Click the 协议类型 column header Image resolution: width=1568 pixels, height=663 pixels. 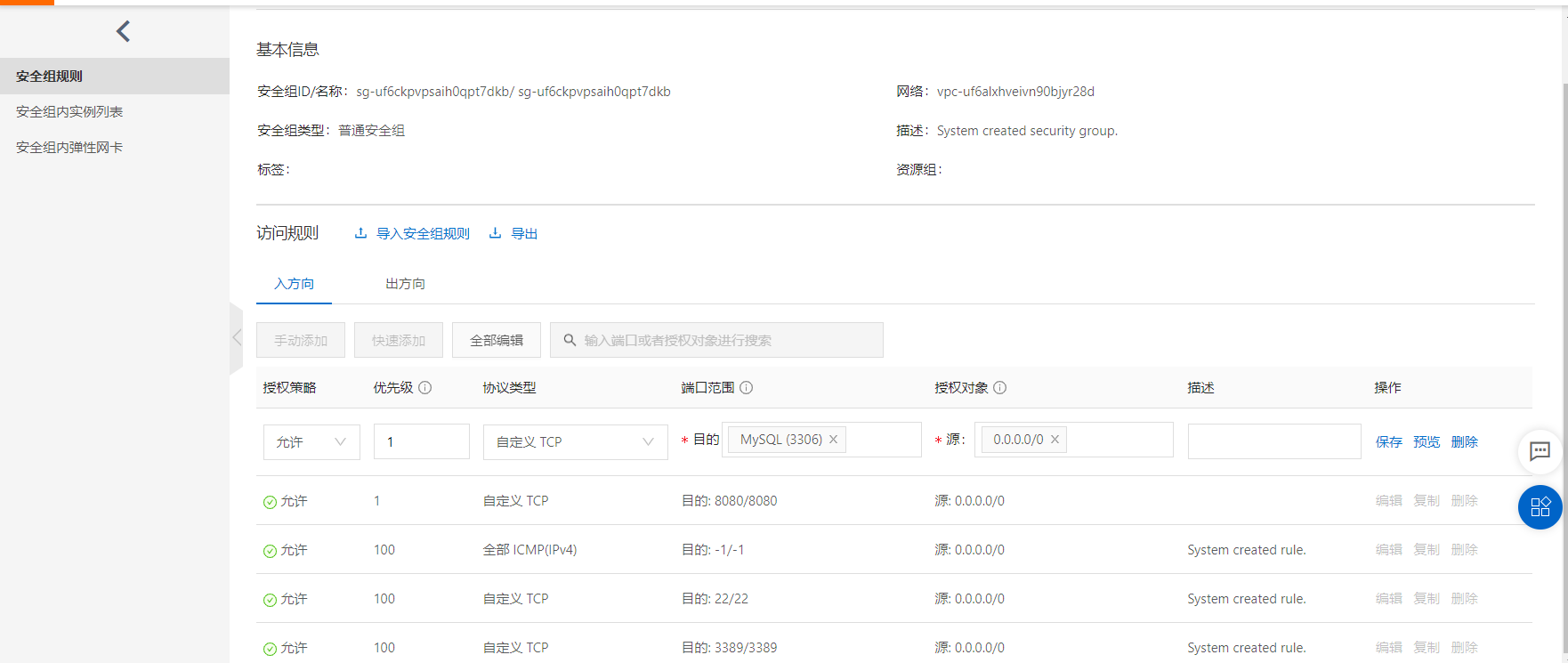point(510,388)
